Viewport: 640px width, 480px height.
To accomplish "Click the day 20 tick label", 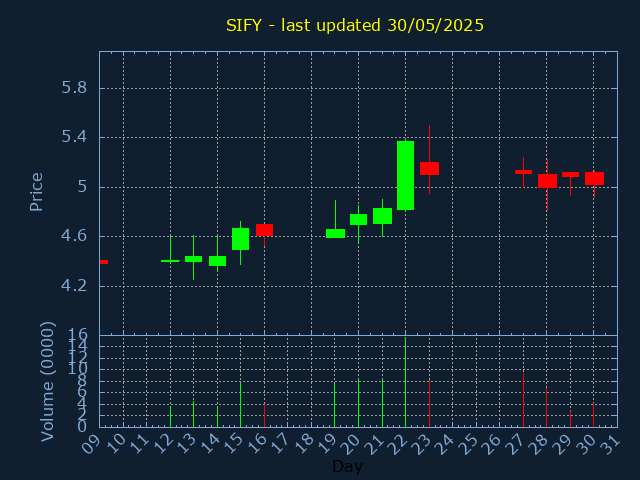I will (351, 444).
